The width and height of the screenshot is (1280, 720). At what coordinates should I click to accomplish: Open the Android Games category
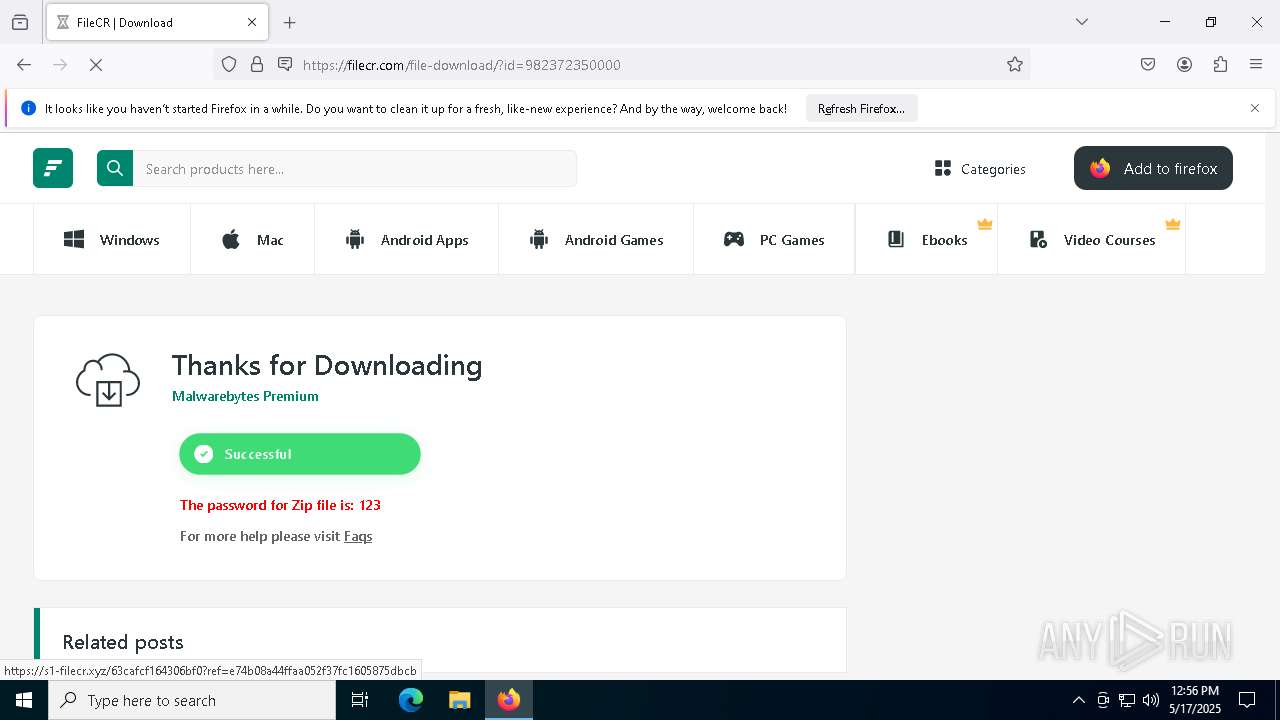click(x=596, y=240)
